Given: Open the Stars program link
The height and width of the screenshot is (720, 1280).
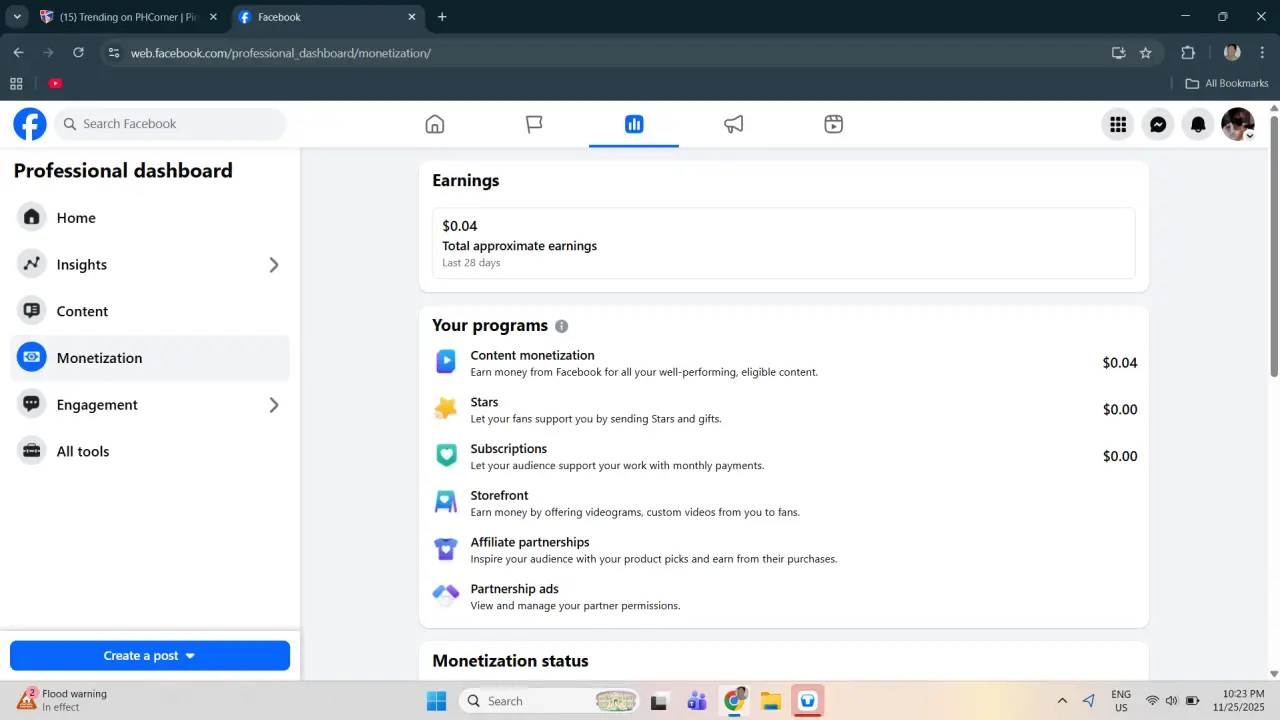Looking at the screenshot, I should click(x=484, y=402).
